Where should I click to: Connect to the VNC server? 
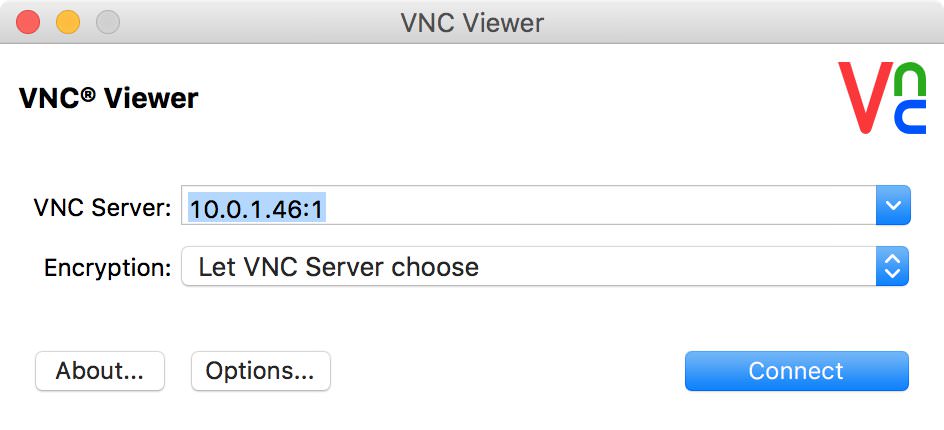pos(796,371)
